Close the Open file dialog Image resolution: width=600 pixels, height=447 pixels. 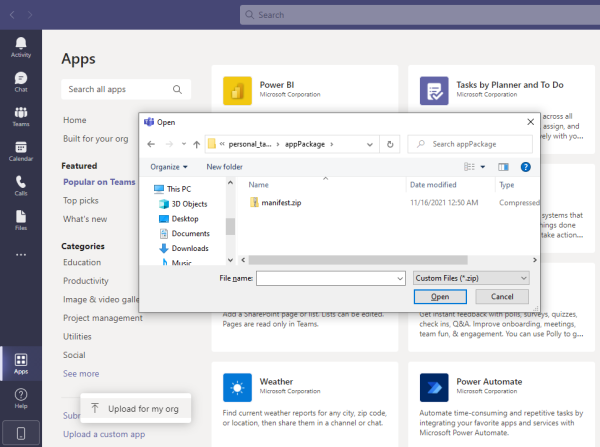[x=530, y=122]
